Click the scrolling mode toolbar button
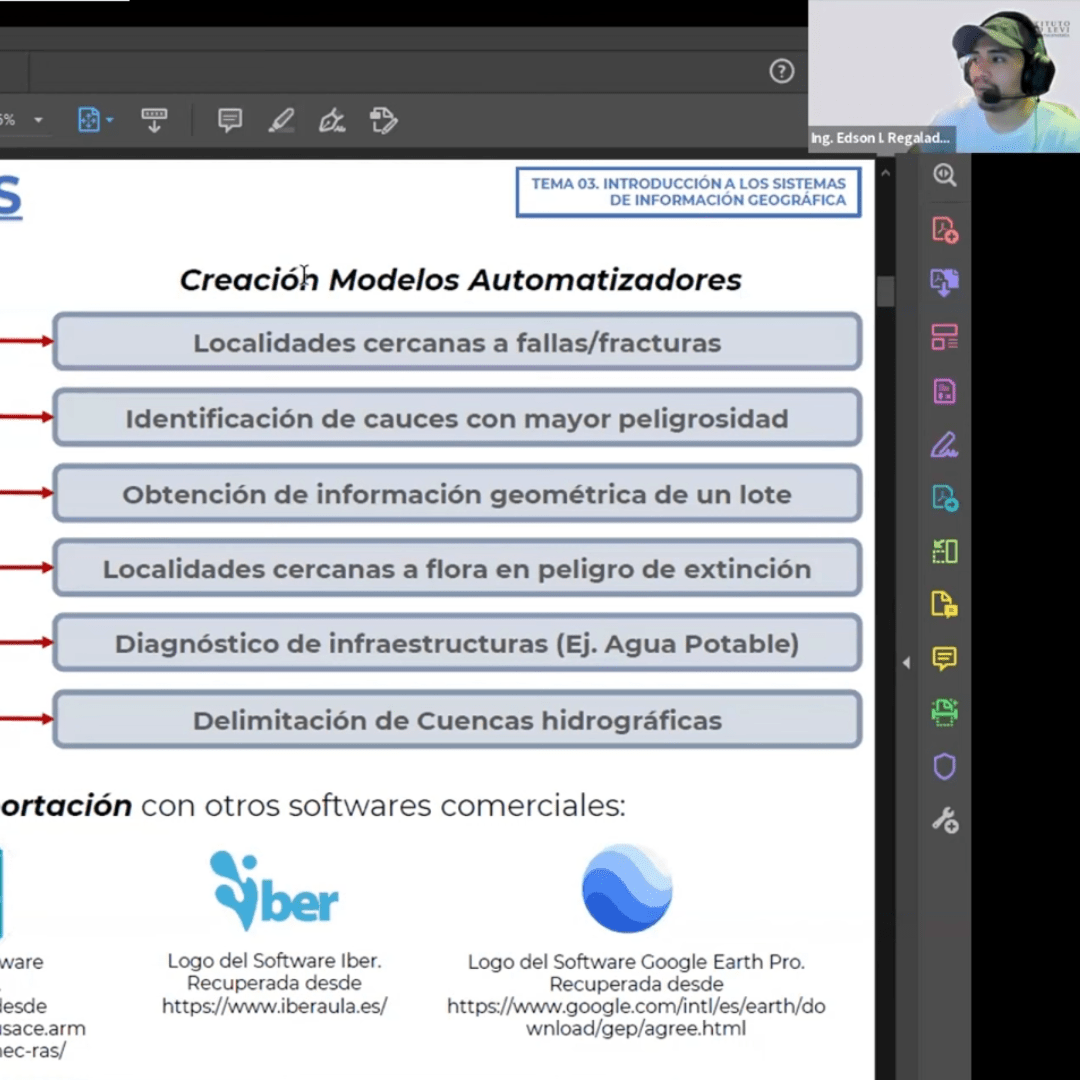The height and width of the screenshot is (1080, 1080). point(154,121)
